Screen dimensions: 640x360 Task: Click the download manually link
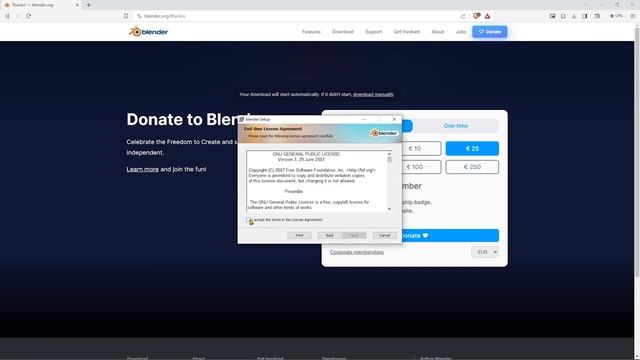[x=373, y=94]
